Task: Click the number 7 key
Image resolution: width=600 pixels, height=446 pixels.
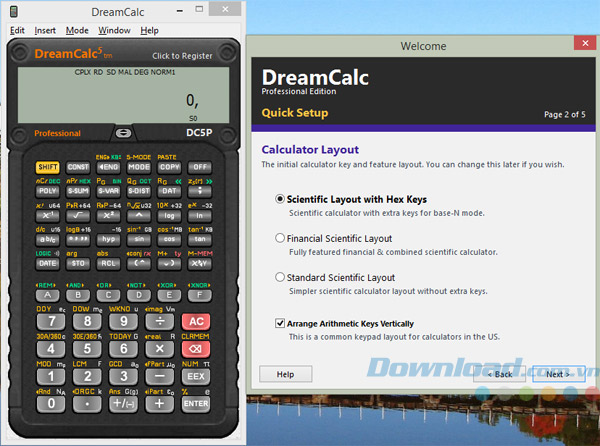Action: 51,321
